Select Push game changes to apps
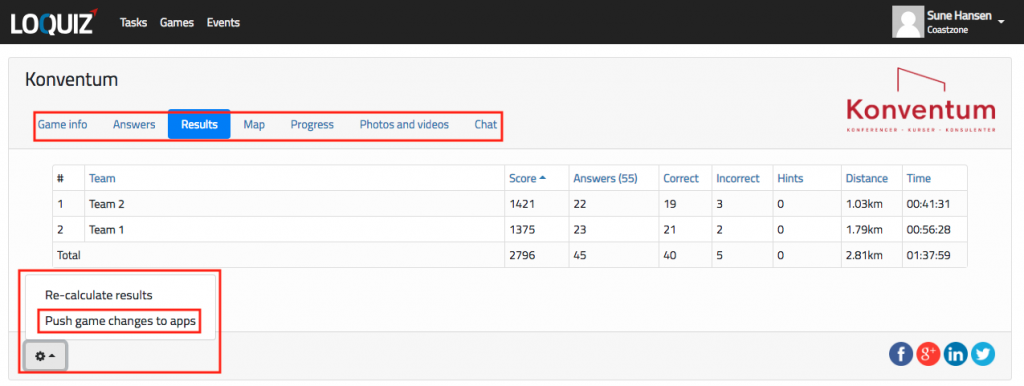The height and width of the screenshot is (386, 1024). pos(120,321)
